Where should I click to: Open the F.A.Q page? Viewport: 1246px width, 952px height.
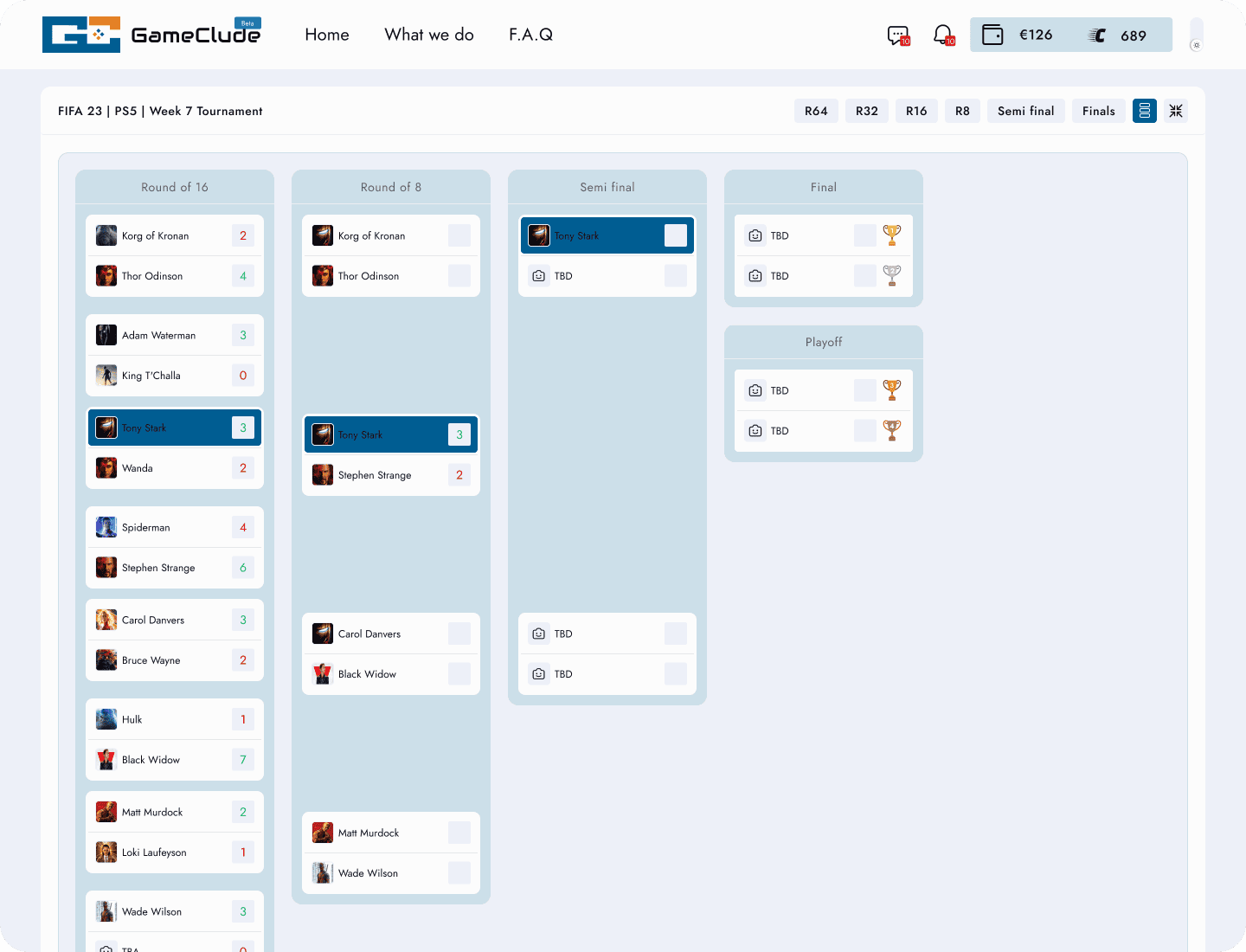click(x=530, y=35)
